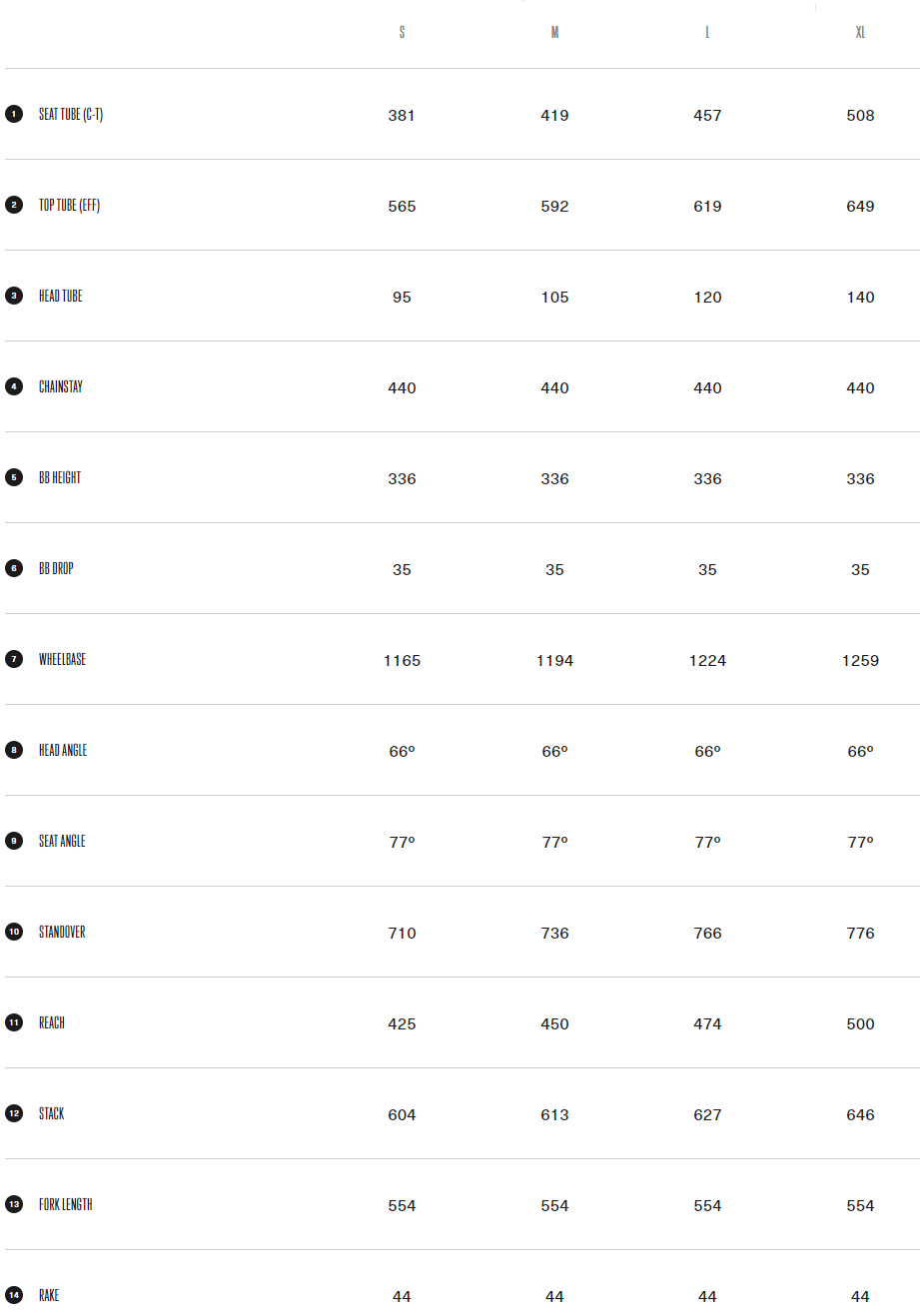Viewport: 920px width, 1316px height.
Task: Click the number 3 Head Tube badge
Action: tap(14, 296)
